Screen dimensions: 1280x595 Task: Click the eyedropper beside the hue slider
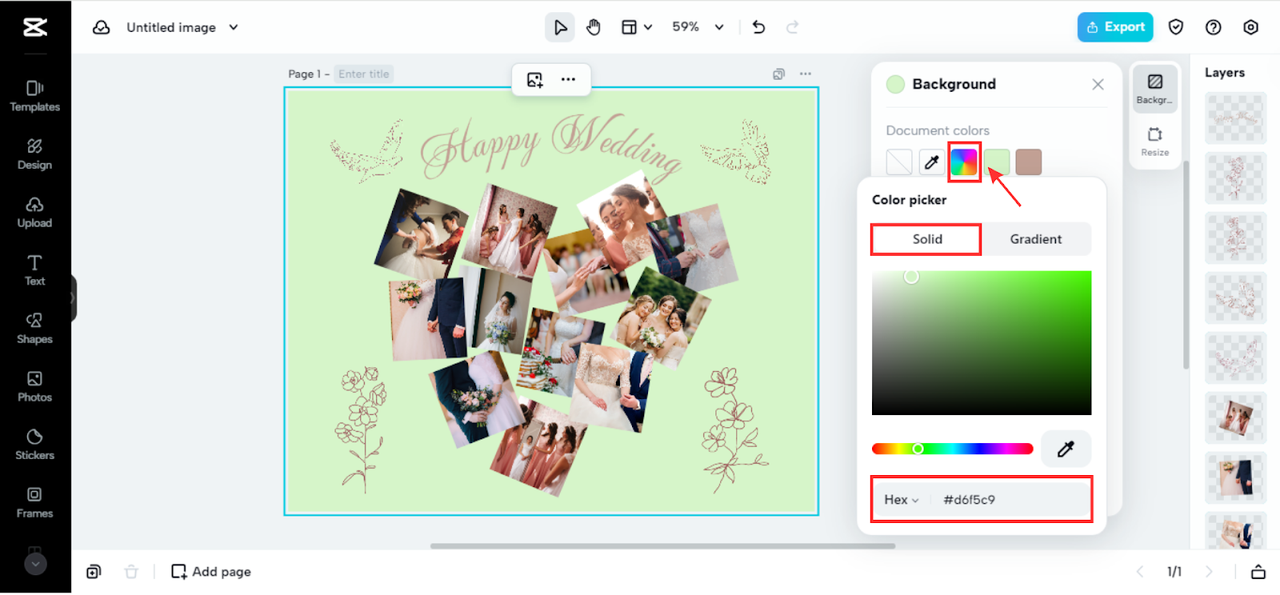1066,450
